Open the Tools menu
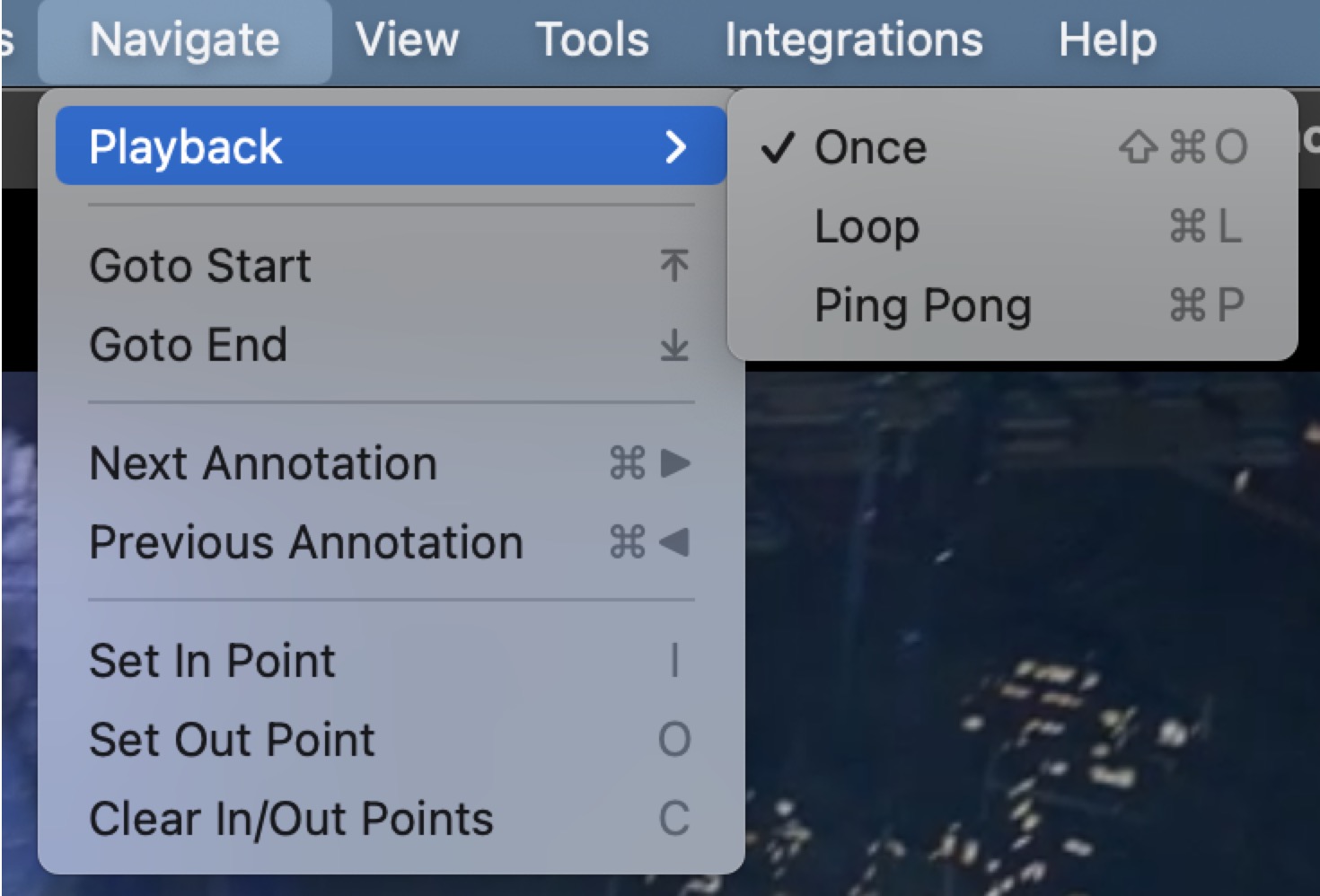Image resolution: width=1320 pixels, height=896 pixels. [592, 41]
